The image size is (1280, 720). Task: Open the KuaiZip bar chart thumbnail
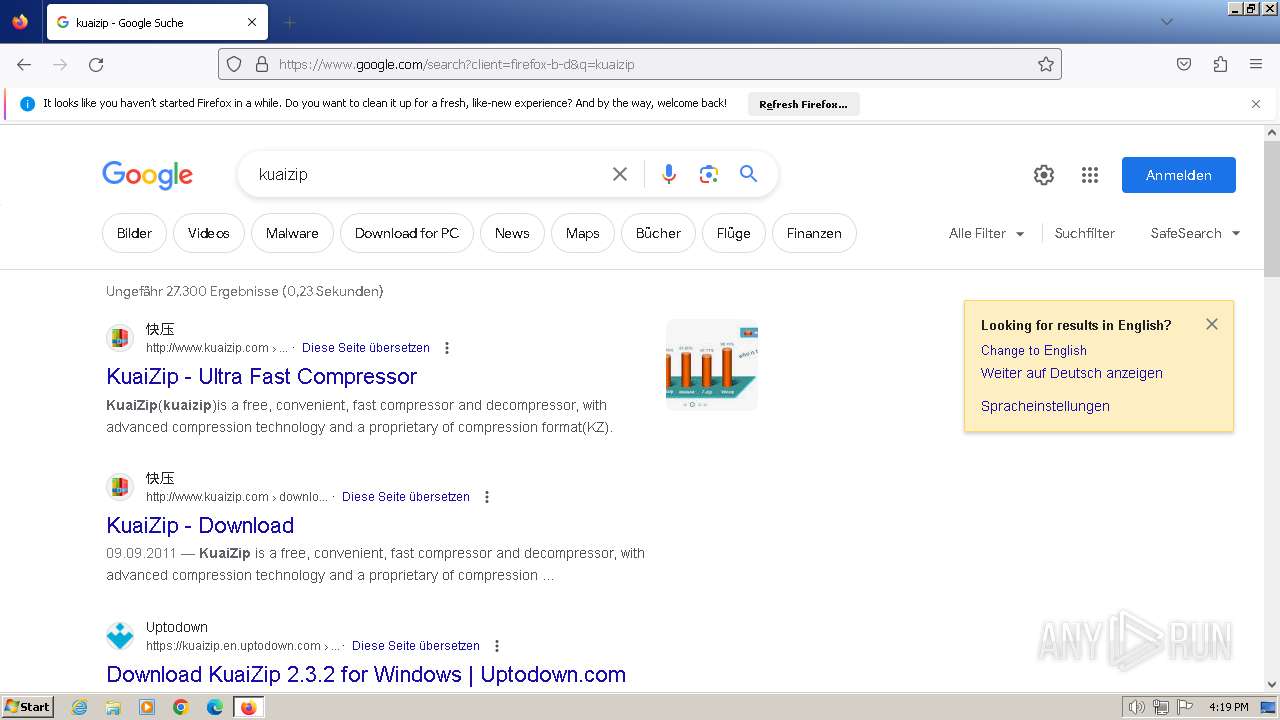(712, 365)
